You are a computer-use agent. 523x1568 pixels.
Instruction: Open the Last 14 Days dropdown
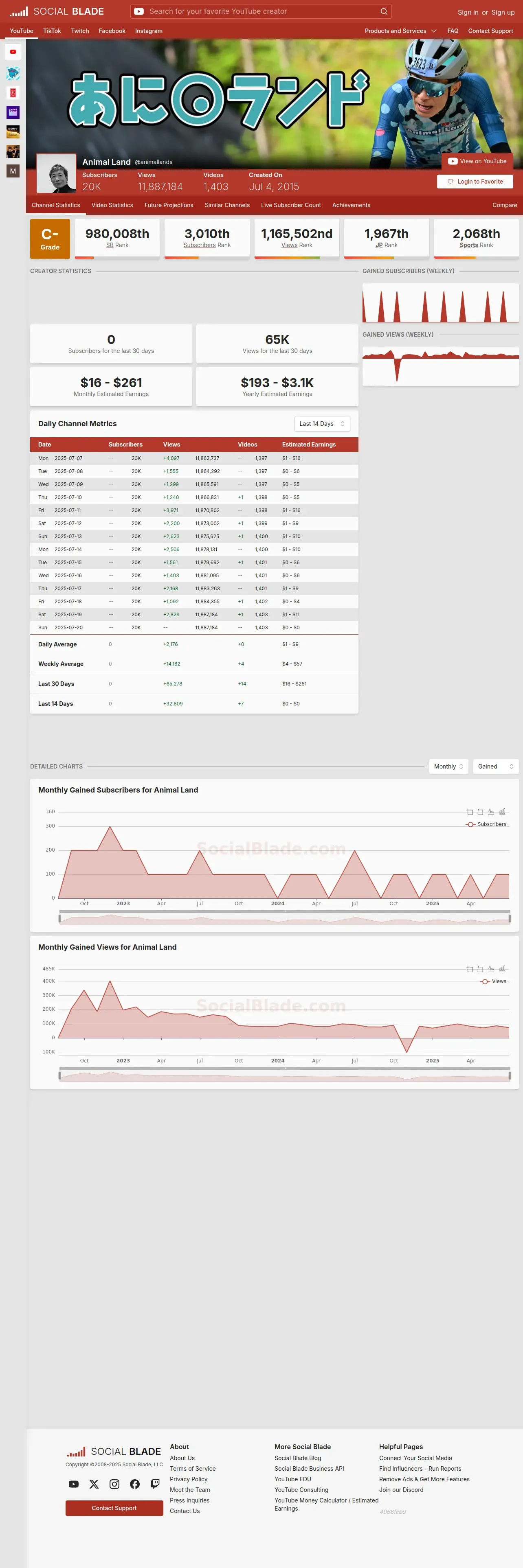(x=322, y=424)
